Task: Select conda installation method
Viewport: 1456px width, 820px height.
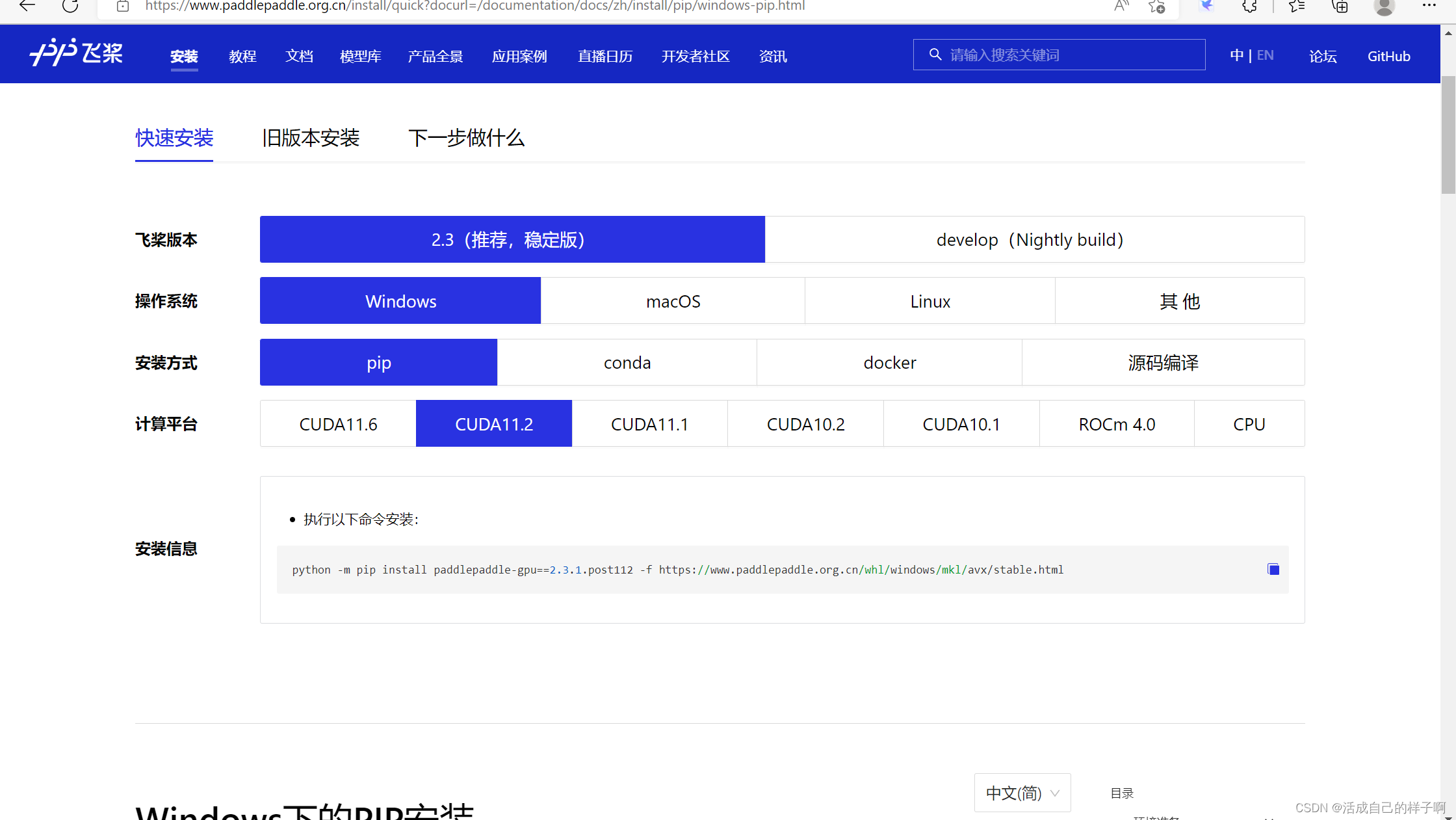Action: pos(627,363)
